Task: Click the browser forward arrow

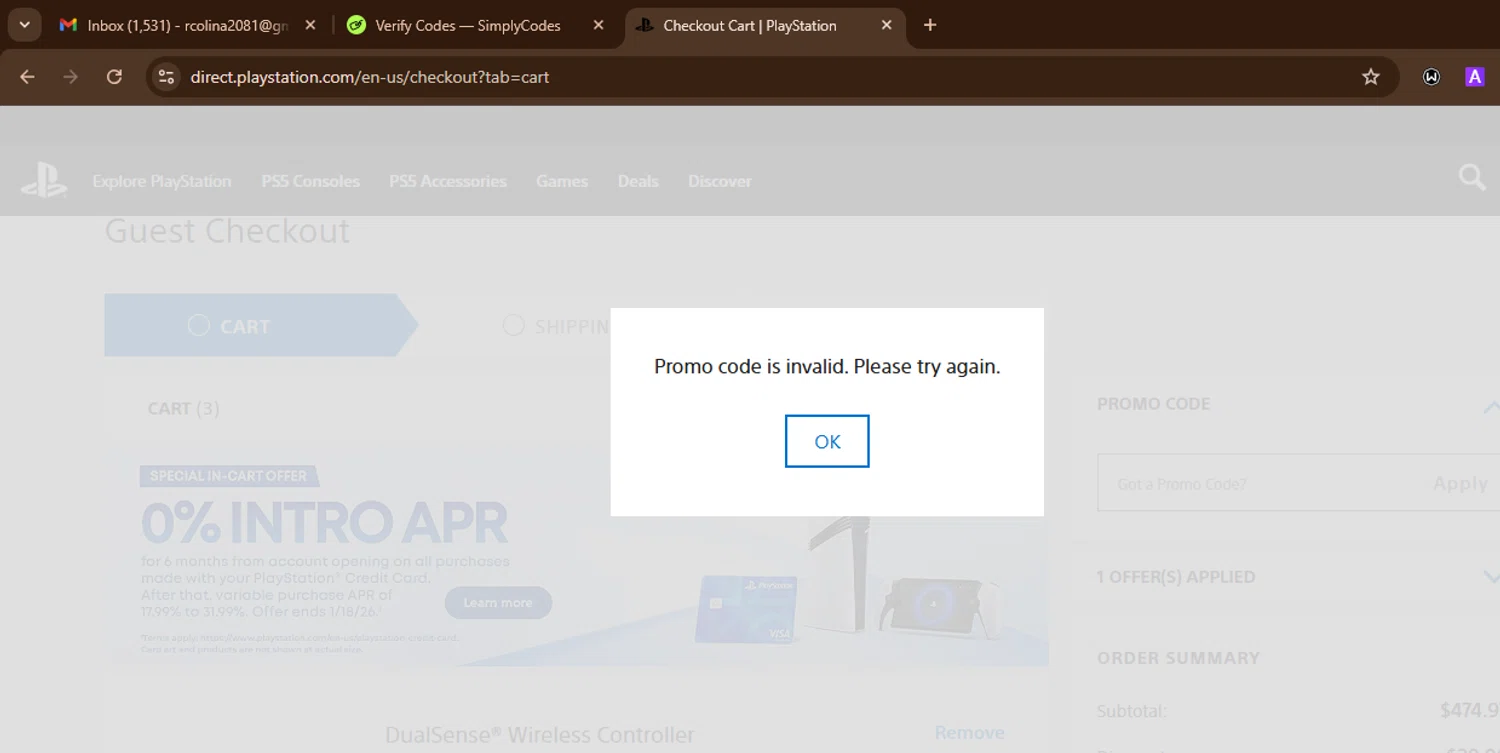Action: [70, 77]
